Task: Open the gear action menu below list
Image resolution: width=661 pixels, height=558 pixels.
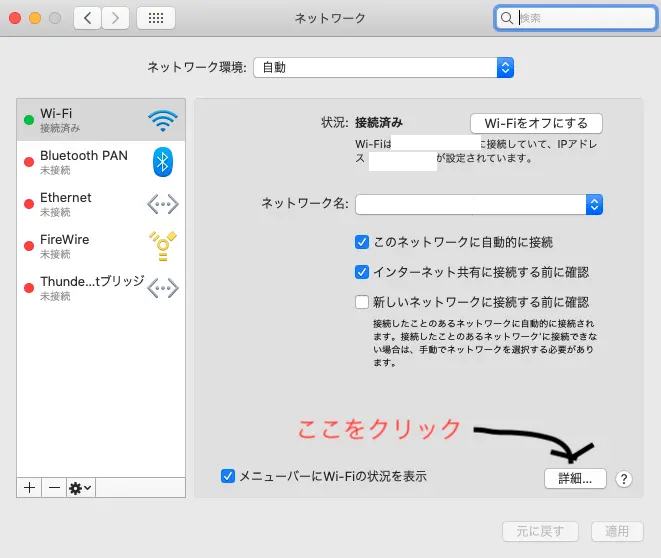Action: pyautogui.click(x=80, y=487)
